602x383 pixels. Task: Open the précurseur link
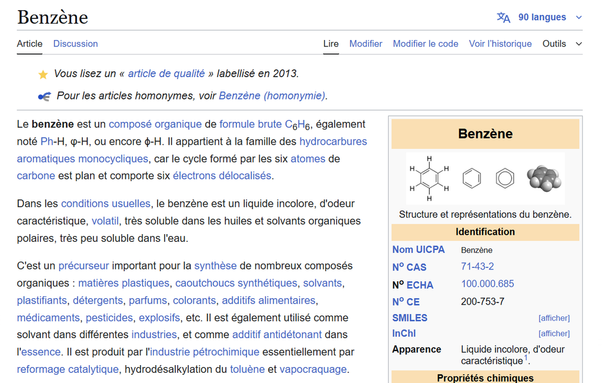tap(83, 266)
